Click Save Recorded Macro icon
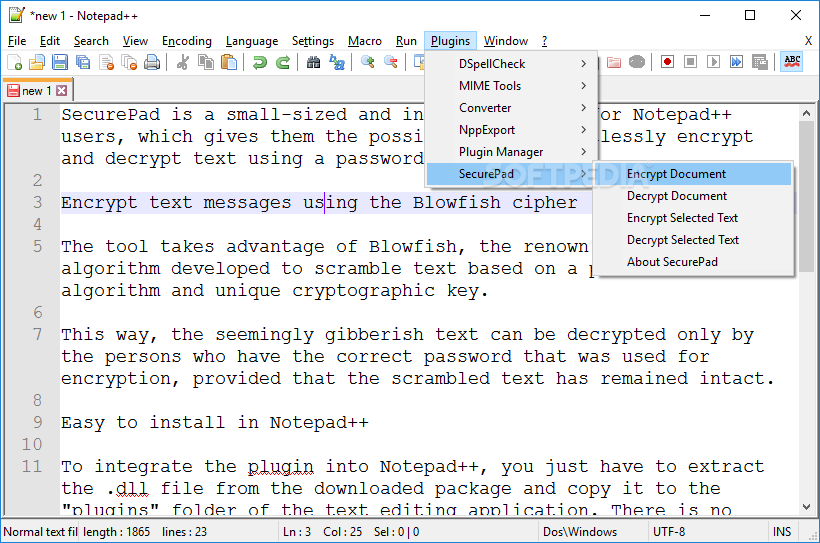 [759, 62]
